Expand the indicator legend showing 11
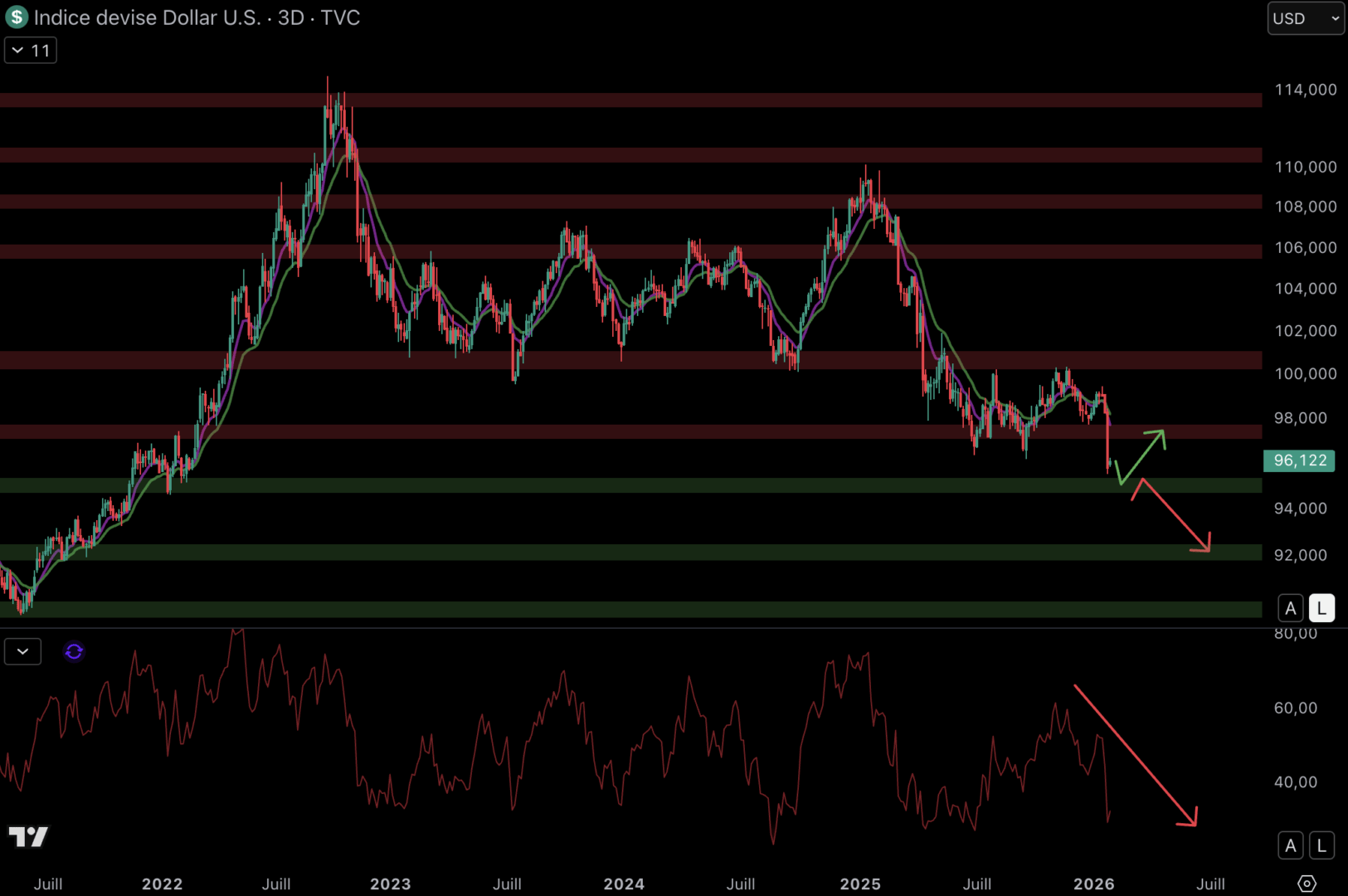Image resolution: width=1348 pixels, height=896 pixels. (x=31, y=51)
